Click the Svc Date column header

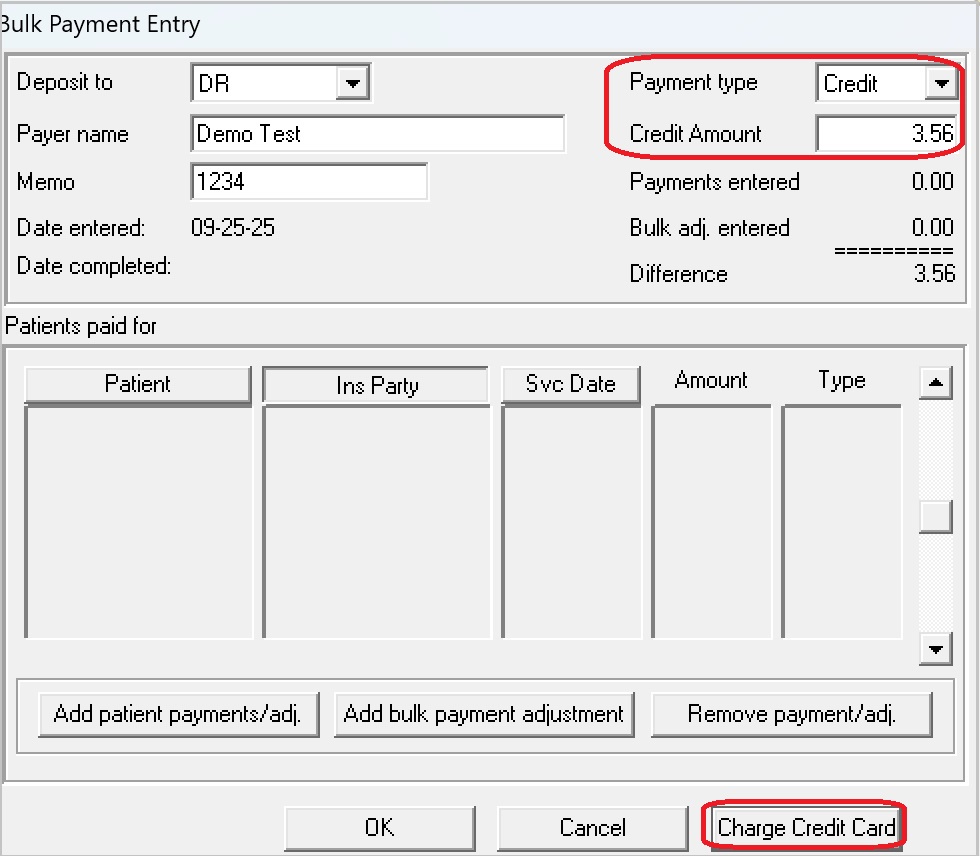570,385
